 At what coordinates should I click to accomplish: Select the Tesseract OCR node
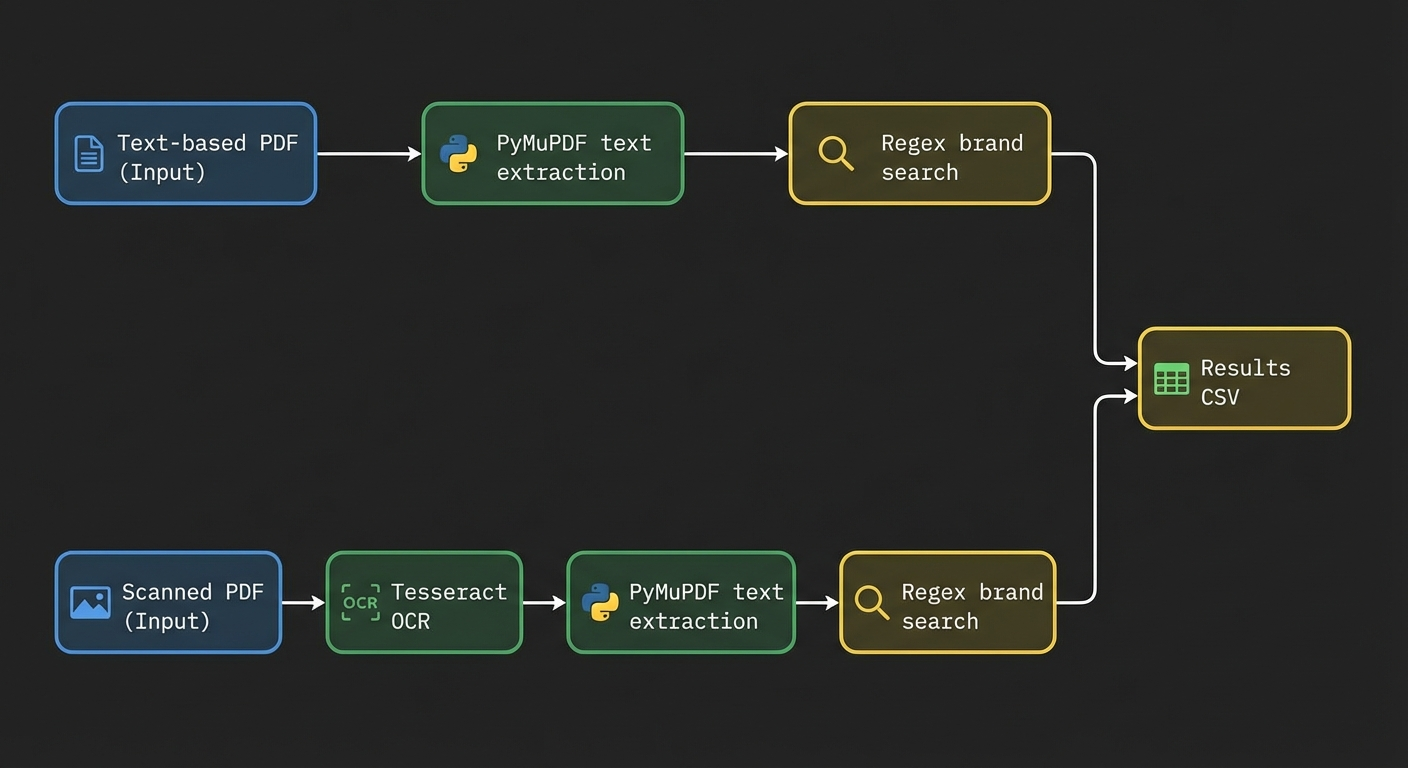click(423, 602)
